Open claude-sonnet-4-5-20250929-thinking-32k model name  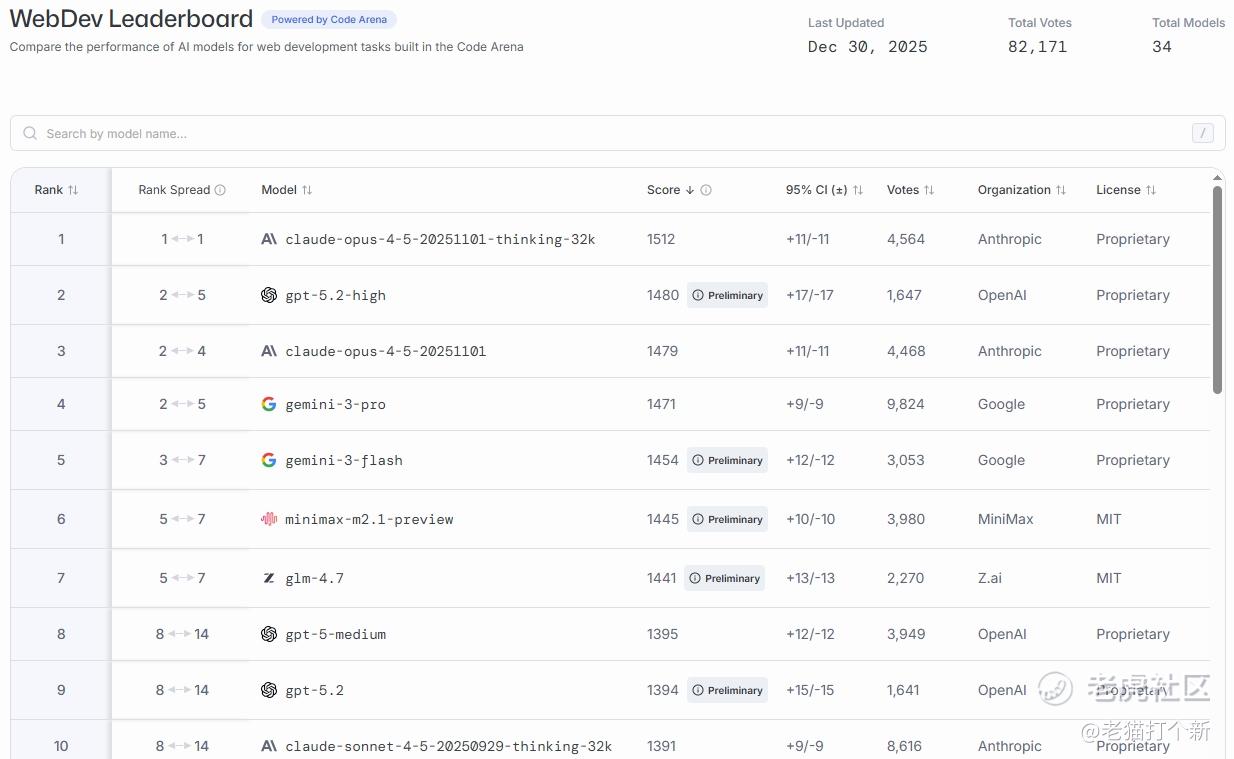point(448,746)
